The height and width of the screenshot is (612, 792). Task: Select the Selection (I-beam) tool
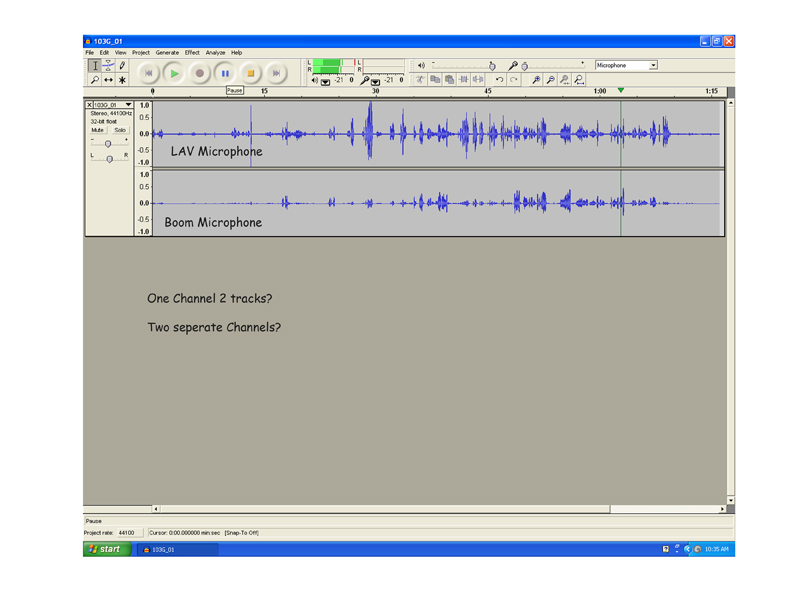(x=95, y=65)
